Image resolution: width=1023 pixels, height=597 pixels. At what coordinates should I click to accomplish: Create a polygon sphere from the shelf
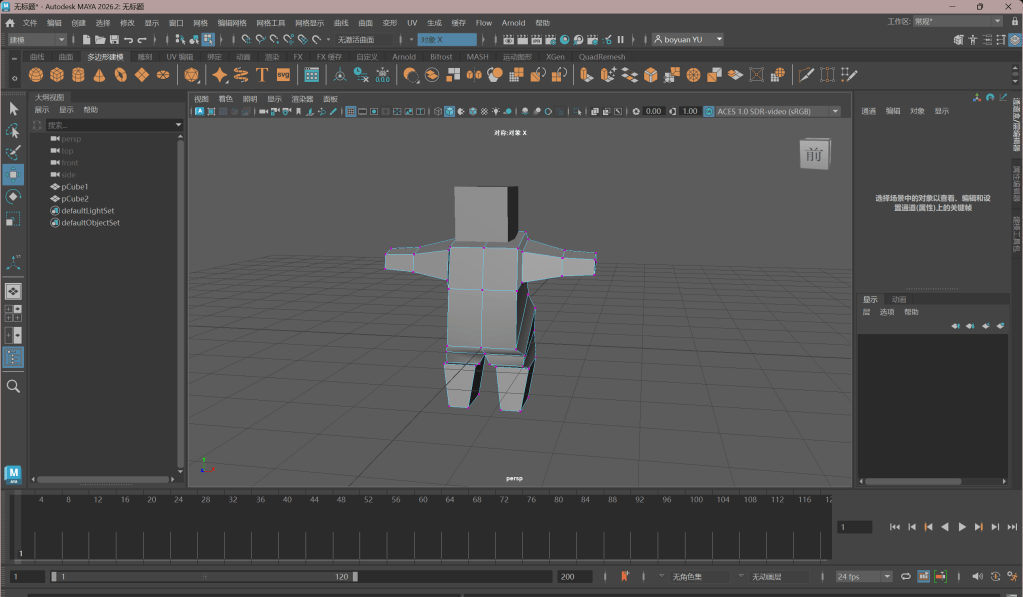point(36,75)
